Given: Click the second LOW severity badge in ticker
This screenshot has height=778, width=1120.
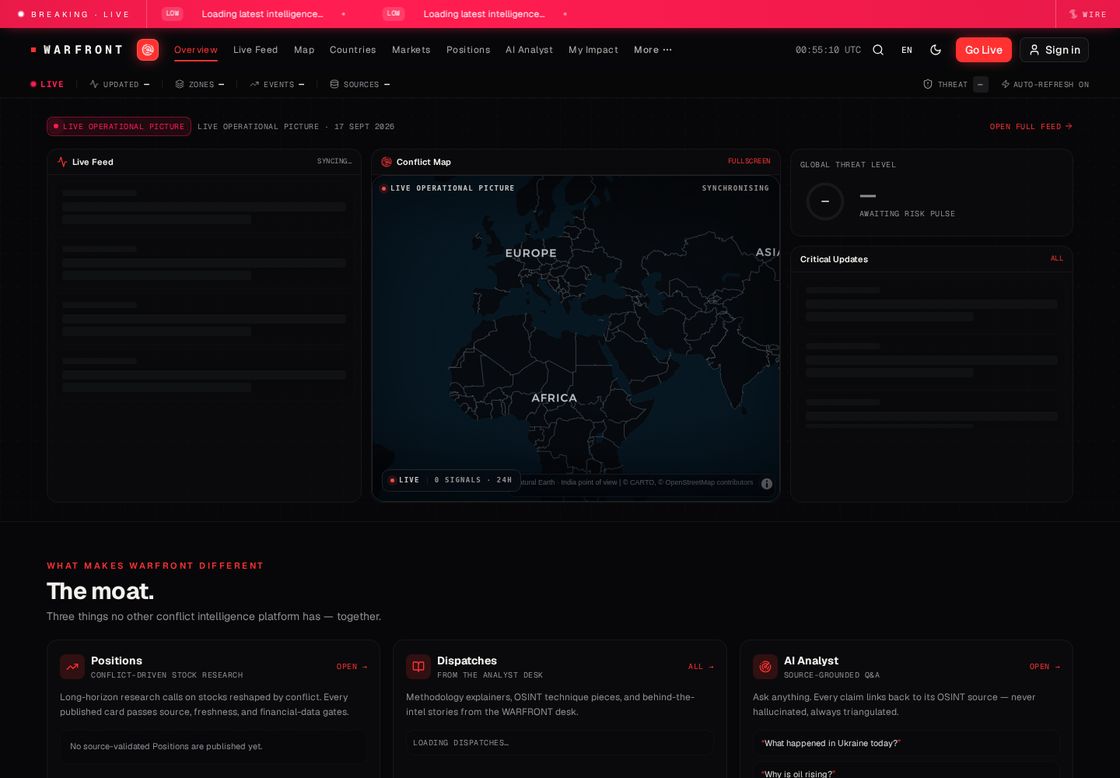Looking at the screenshot, I should point(394,14).
